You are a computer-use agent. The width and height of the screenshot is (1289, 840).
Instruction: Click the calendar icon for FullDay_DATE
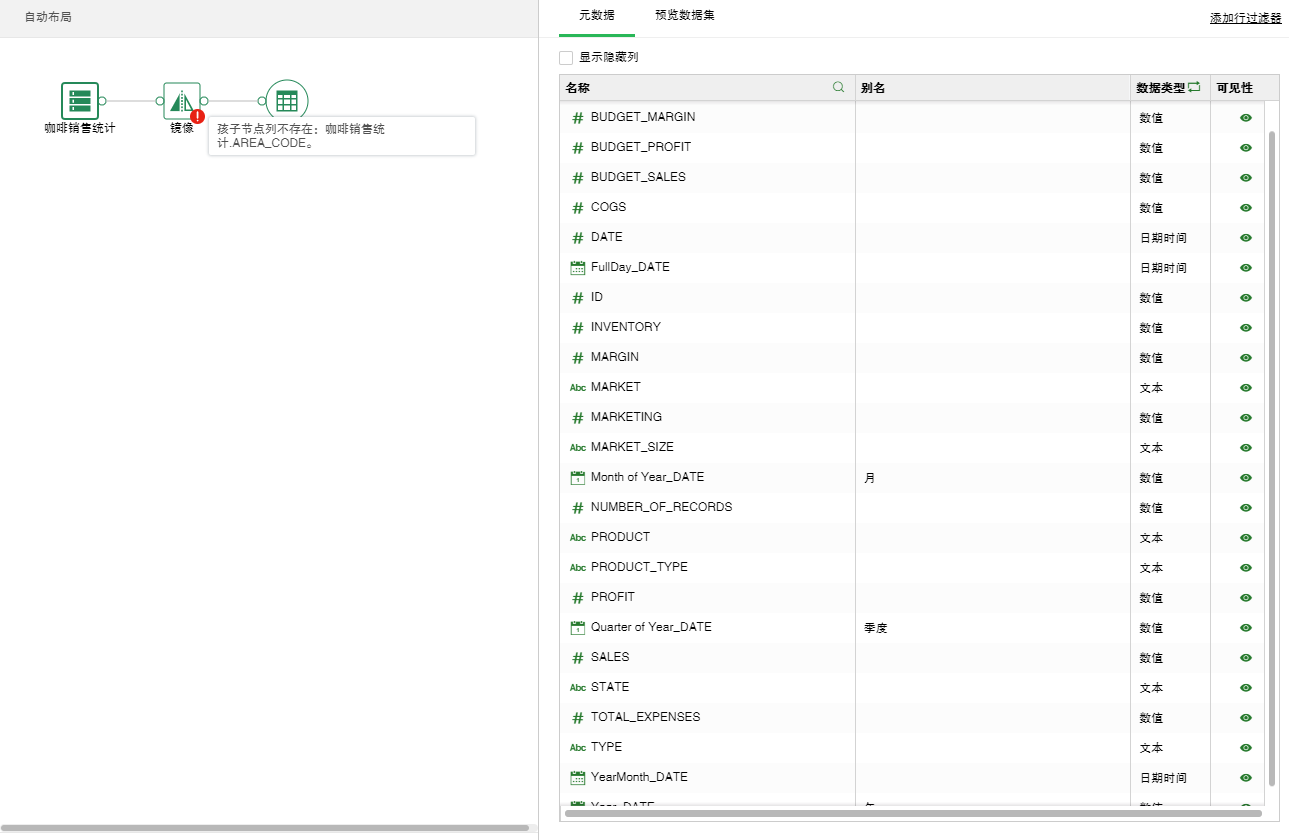577,268
